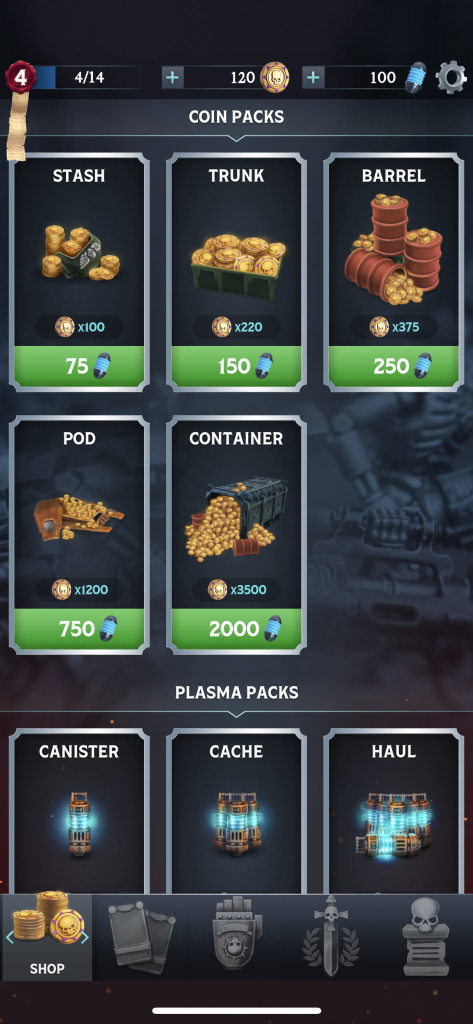The width and height of the screenshot is (473, 1024).
Task: Tap the plus button beside plasma balance
Action: click(313, 78)
